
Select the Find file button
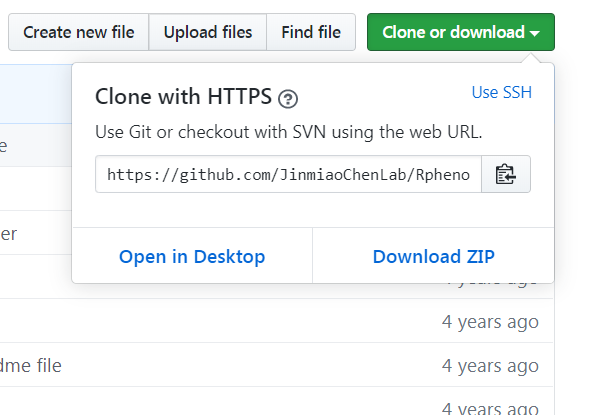[310, 32]
